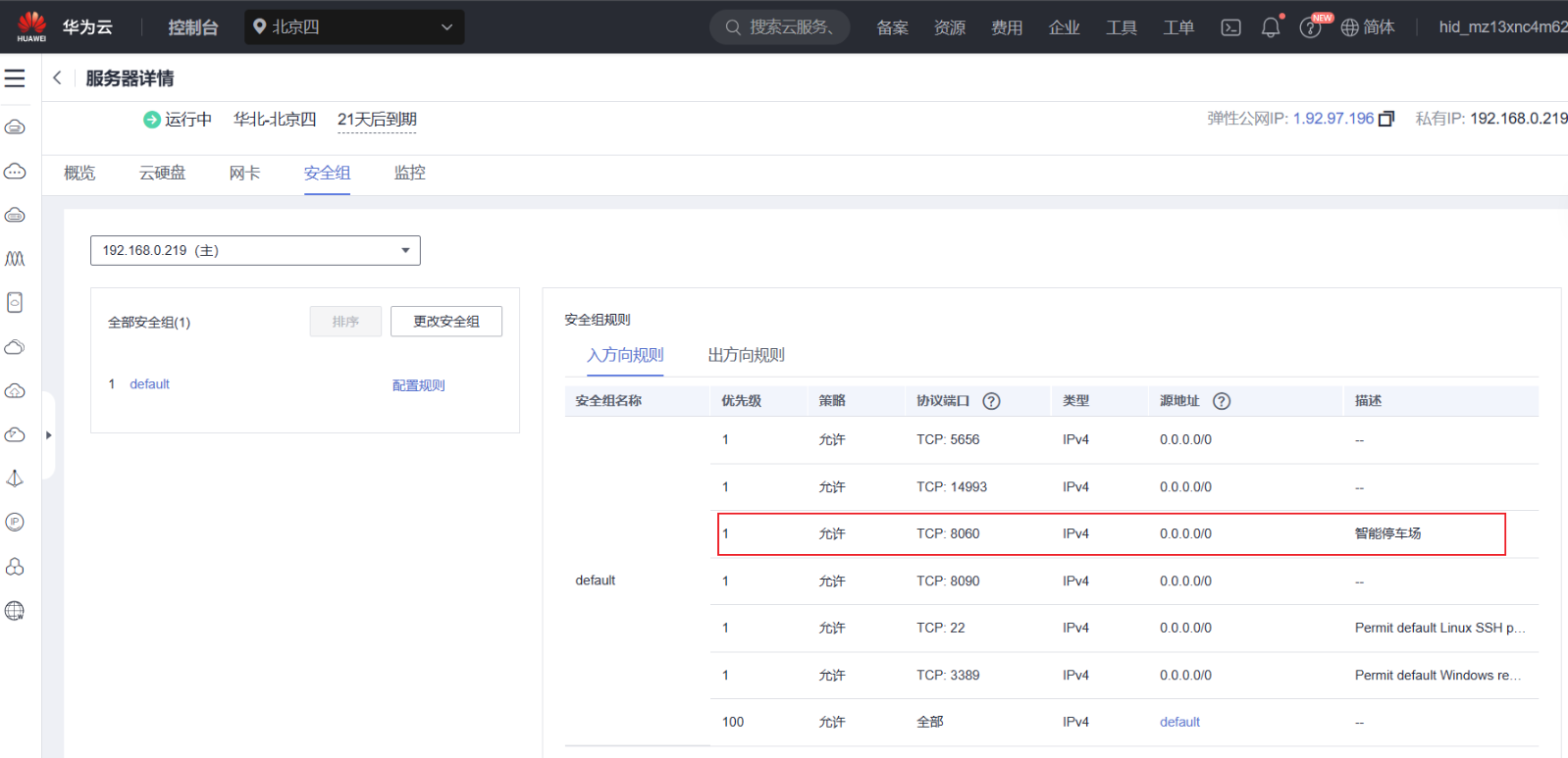Switch to the 监控 tab
1568x758 pixels.
[409, 174]
